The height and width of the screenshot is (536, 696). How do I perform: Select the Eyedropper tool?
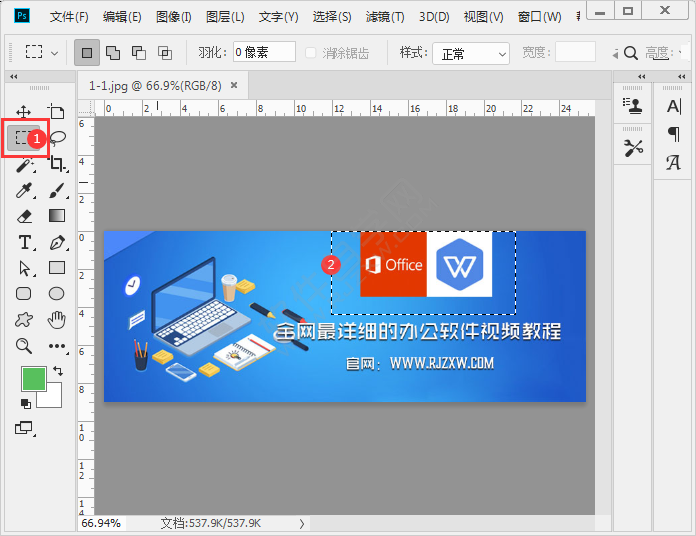coord(24,190)
